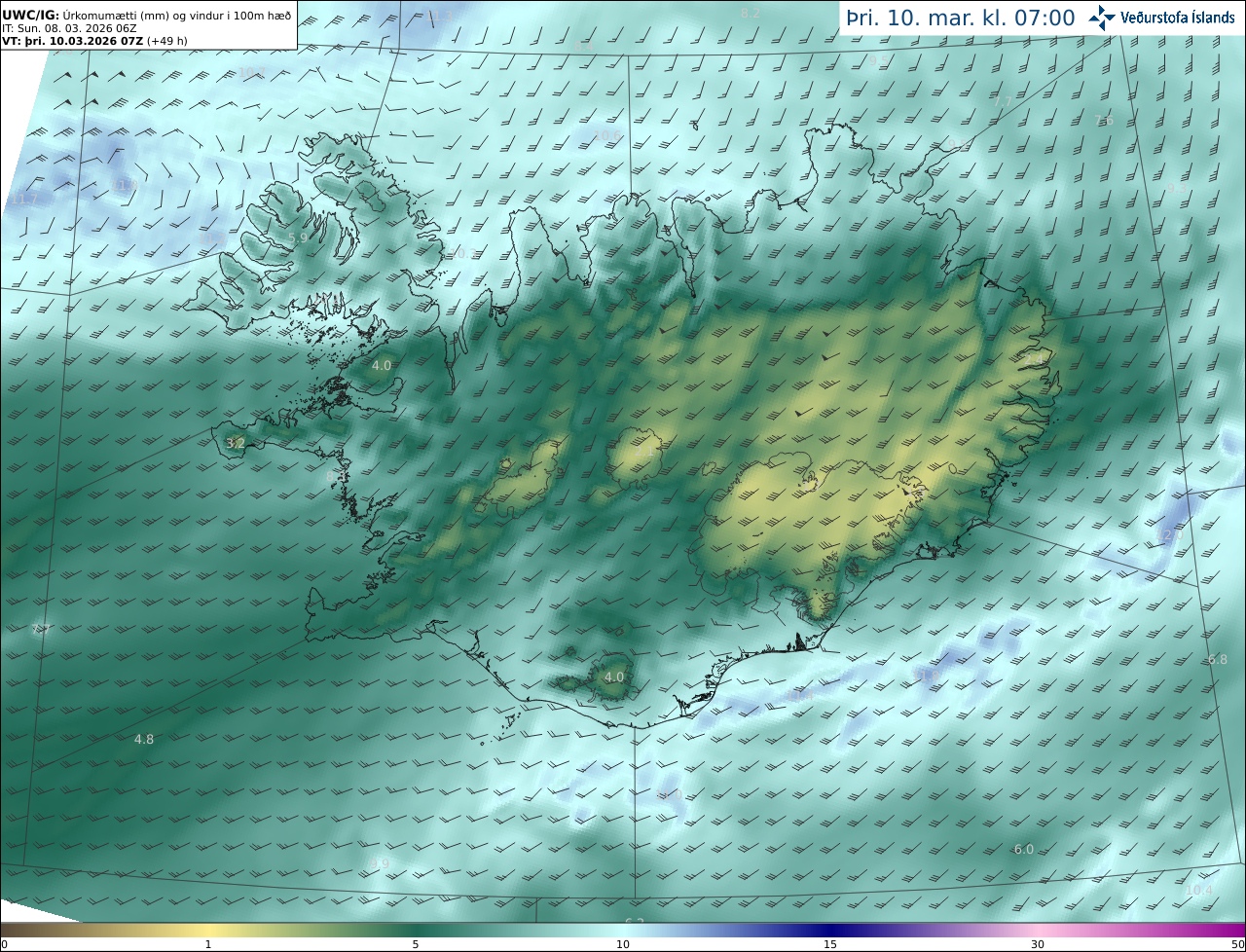The image size is (1246, 952).
Task: Click the 'Veðurstofa Íslands' logo text
Action: pos(1178,18)
